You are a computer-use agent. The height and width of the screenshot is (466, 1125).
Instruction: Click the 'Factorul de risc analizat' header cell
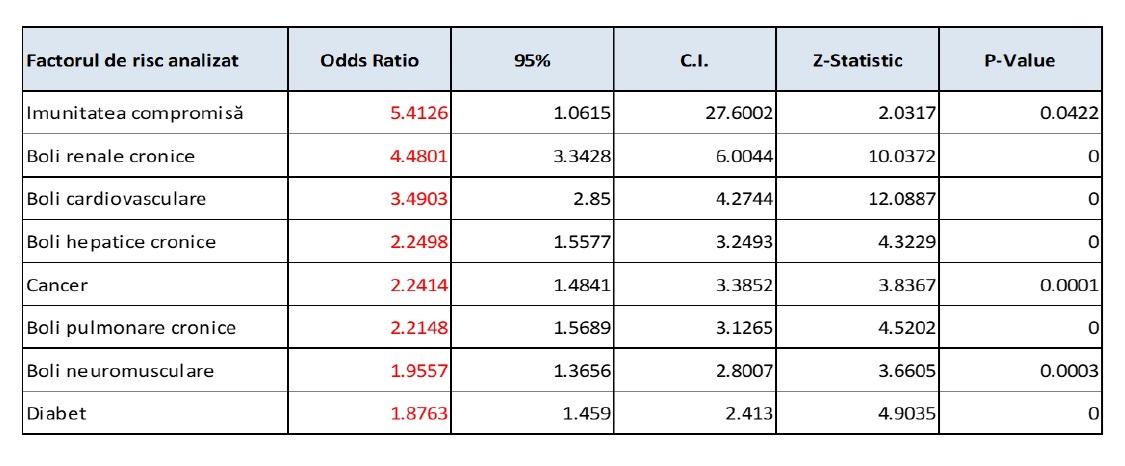133,60
